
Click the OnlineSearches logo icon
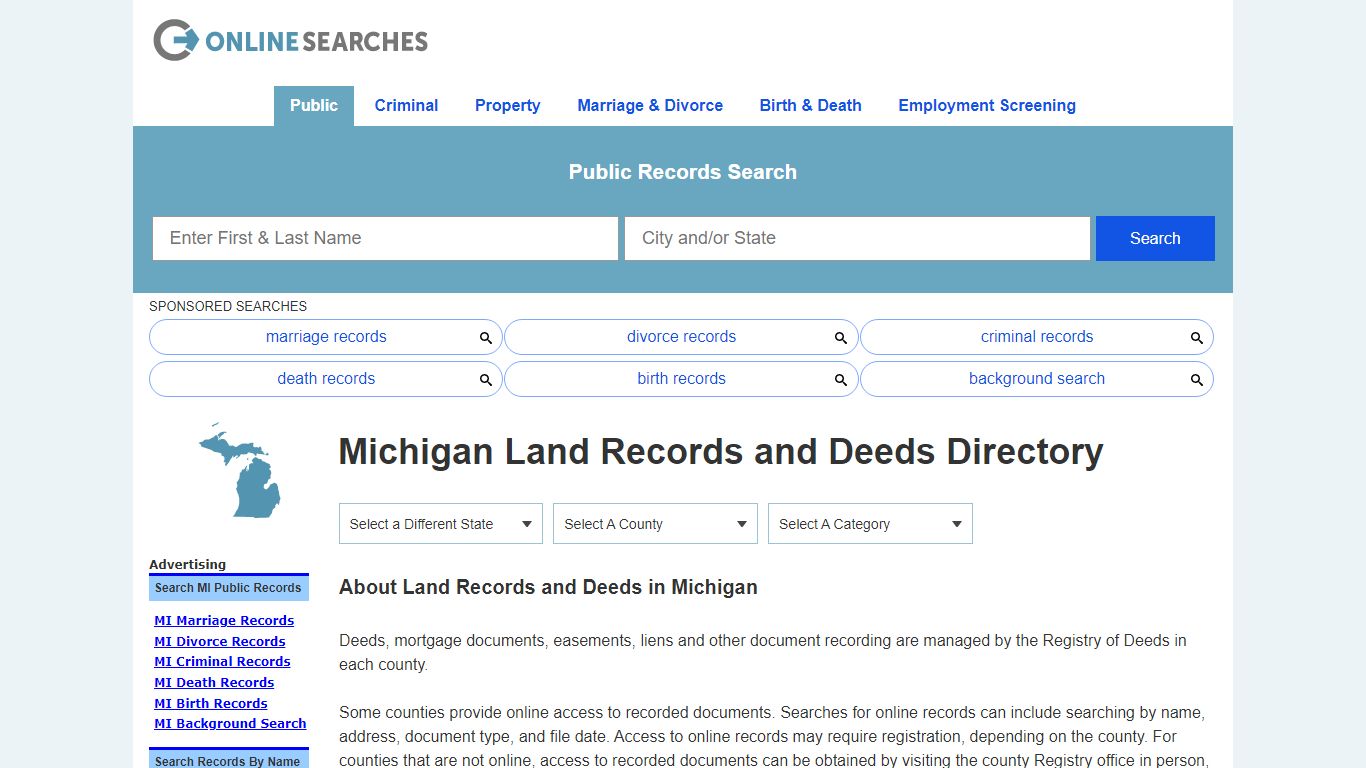(175, 40)
